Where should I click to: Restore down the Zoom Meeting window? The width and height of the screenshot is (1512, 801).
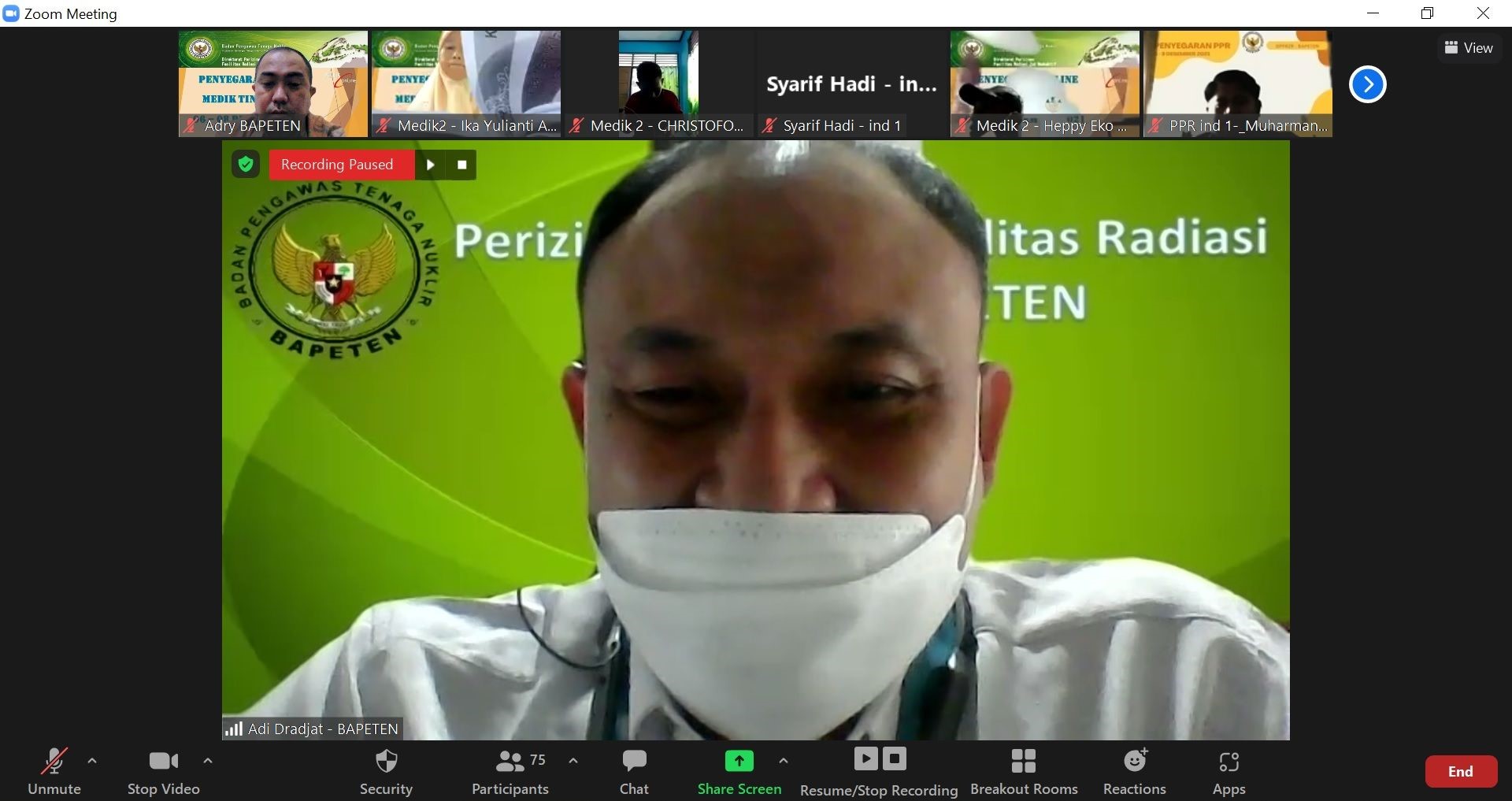tap(1427, 13)
